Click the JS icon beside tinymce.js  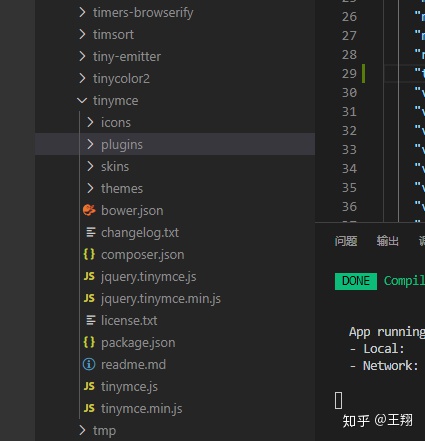click(89, 386)
